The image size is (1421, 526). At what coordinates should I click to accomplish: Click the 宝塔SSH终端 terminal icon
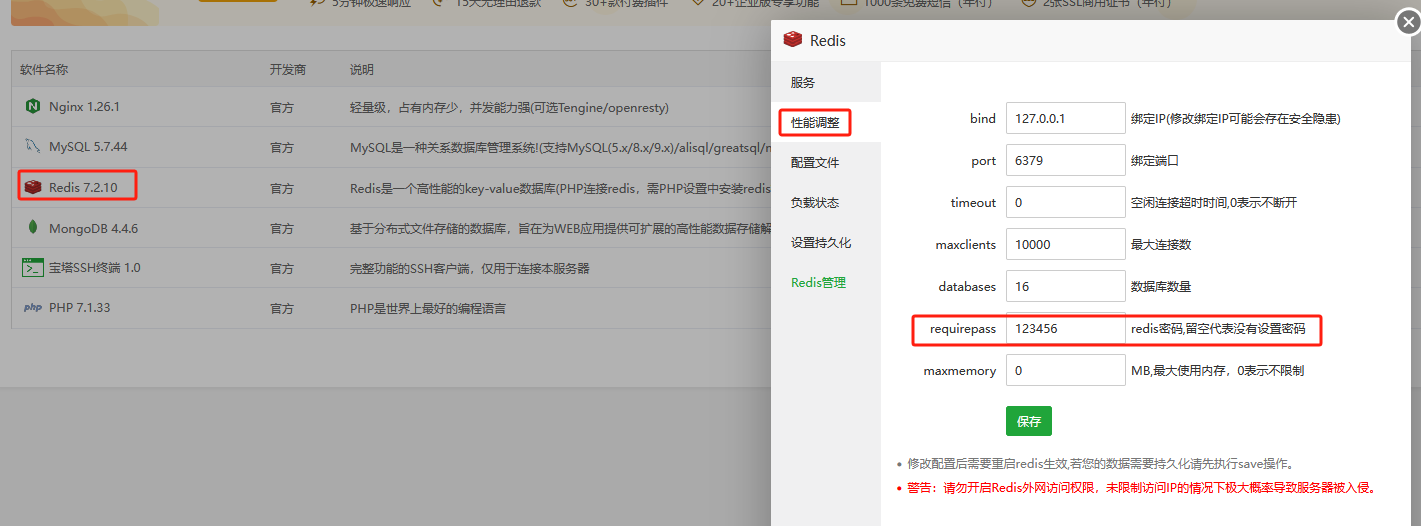coord(33,268)
